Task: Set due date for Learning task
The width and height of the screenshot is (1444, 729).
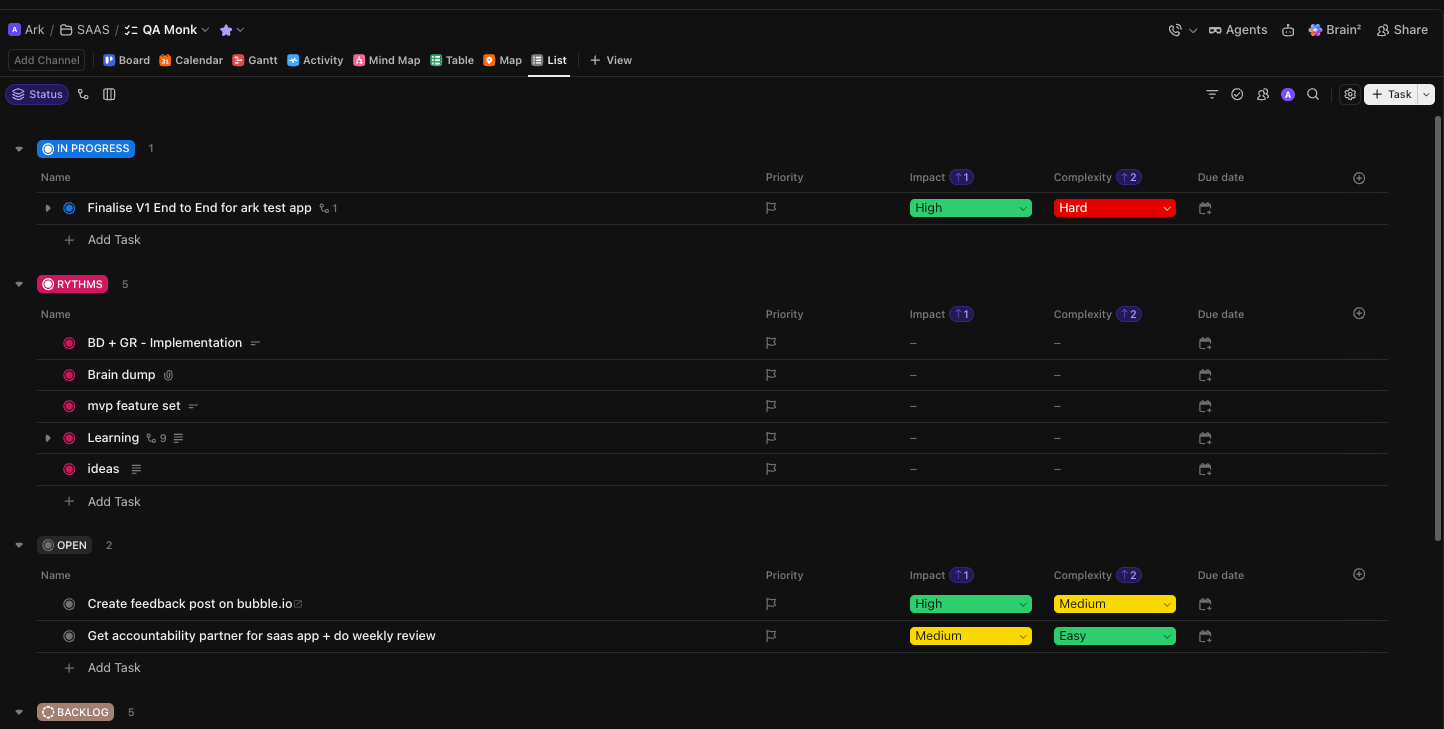Action: (x=1205, y=438)
